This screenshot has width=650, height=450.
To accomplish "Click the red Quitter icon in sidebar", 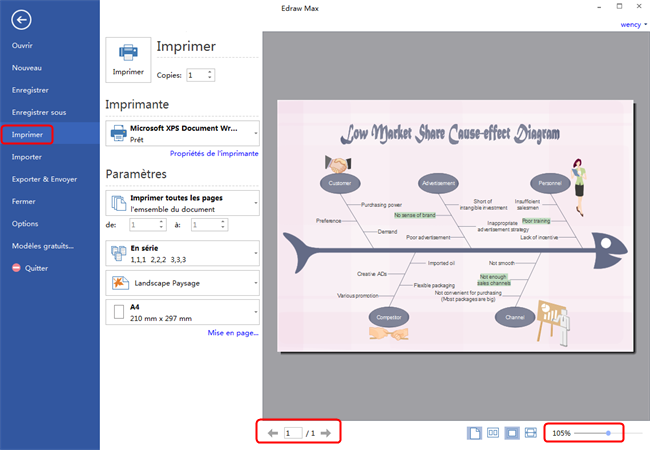I will click(16, 268).
